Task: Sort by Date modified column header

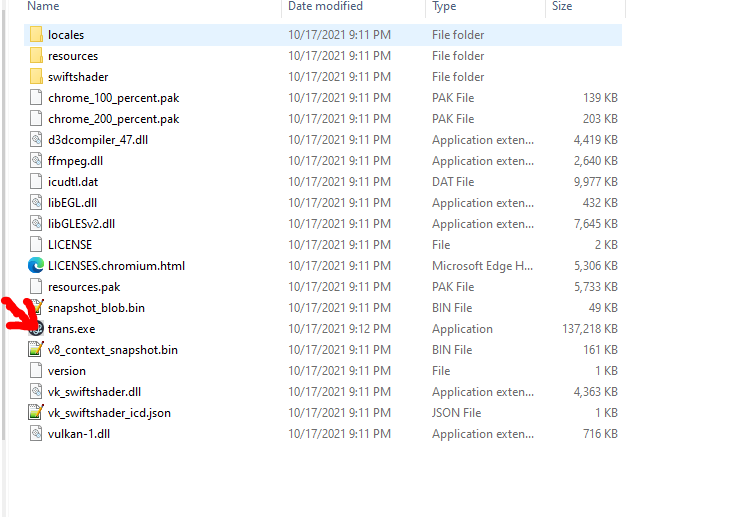Action: (x=326, y=6)
